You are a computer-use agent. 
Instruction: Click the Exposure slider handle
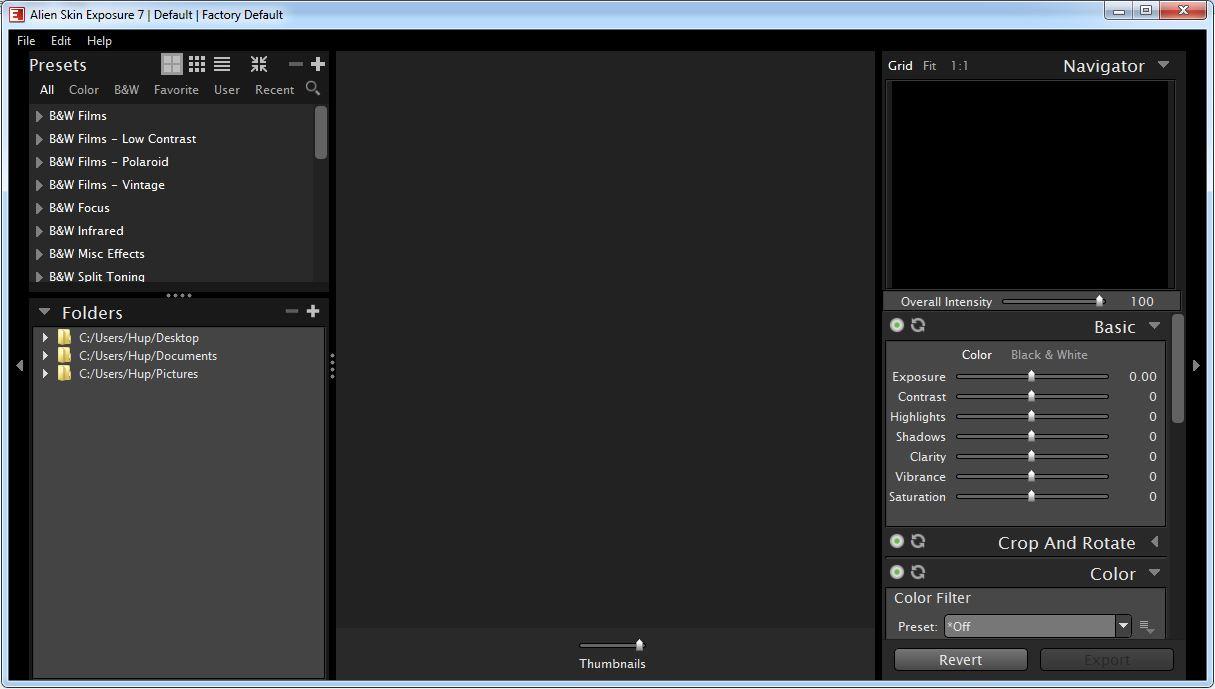1031,377
